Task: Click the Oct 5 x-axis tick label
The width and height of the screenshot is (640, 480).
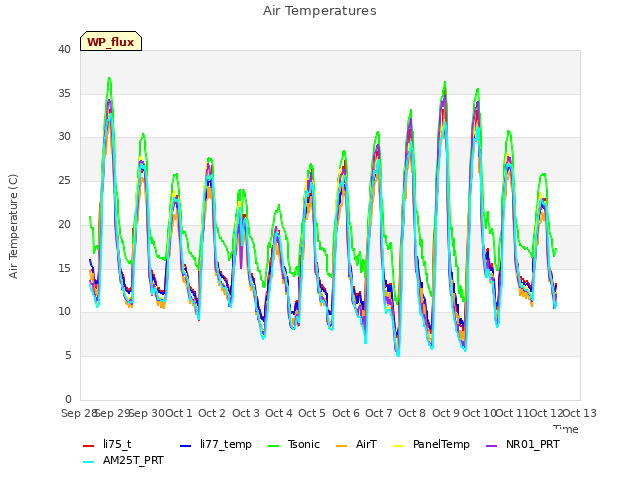Action: coord(312,413)
